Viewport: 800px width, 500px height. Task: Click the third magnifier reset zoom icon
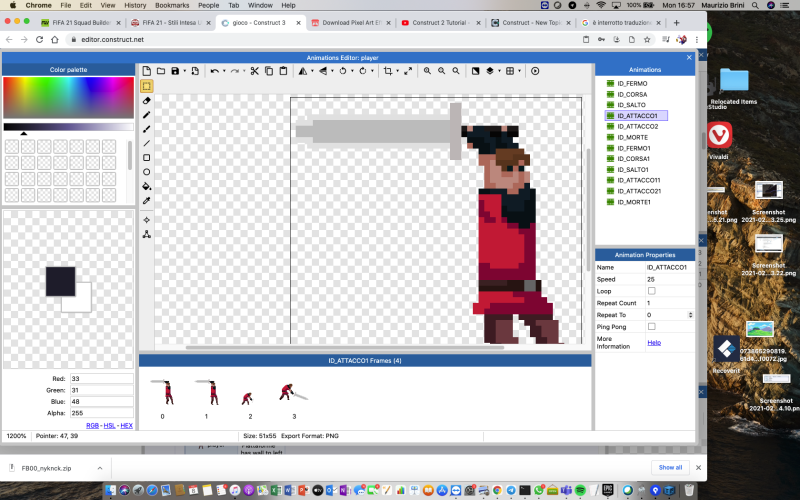coord(456,71)
